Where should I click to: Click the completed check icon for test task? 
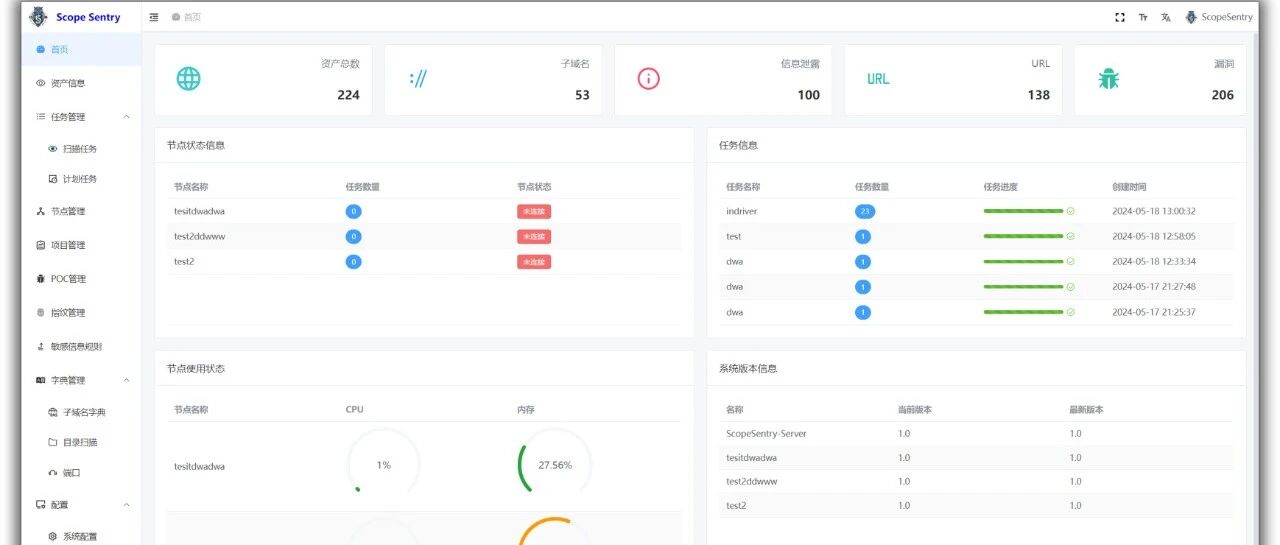1070,237
